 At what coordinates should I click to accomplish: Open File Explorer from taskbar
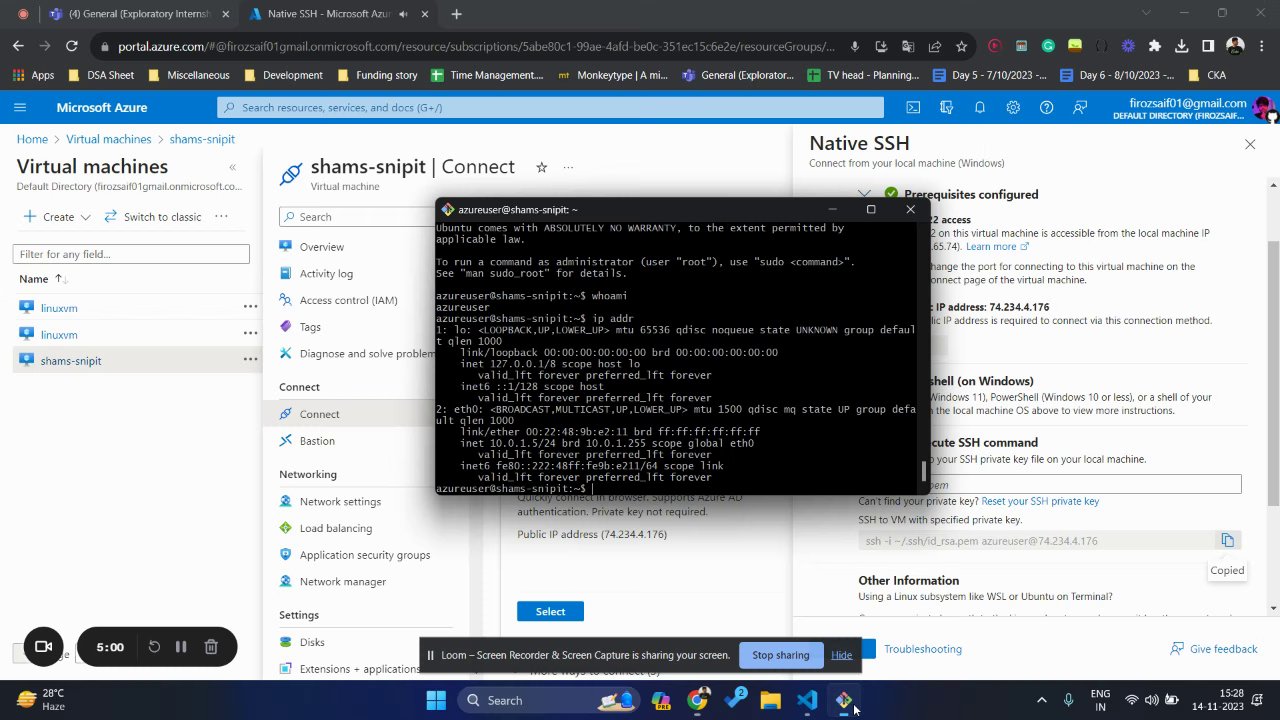coord(770,700)
